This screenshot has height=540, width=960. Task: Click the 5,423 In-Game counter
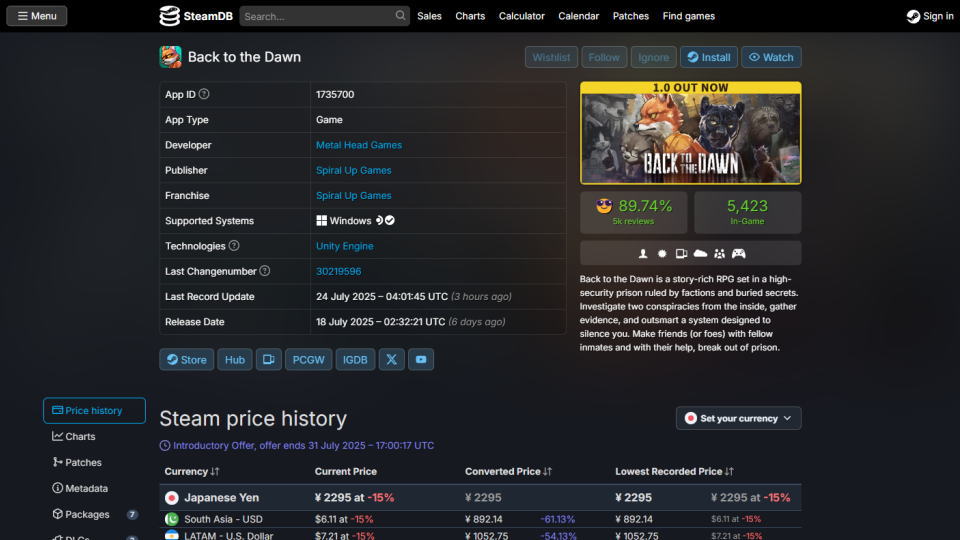747,212
